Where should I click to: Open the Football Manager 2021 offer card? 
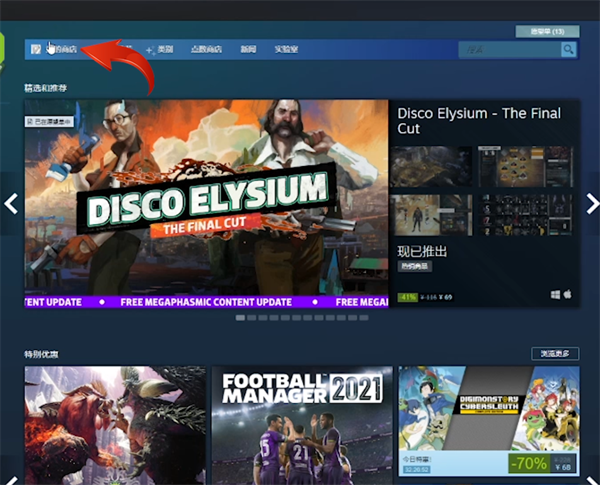pyautogui.click(x=302, y=425)
